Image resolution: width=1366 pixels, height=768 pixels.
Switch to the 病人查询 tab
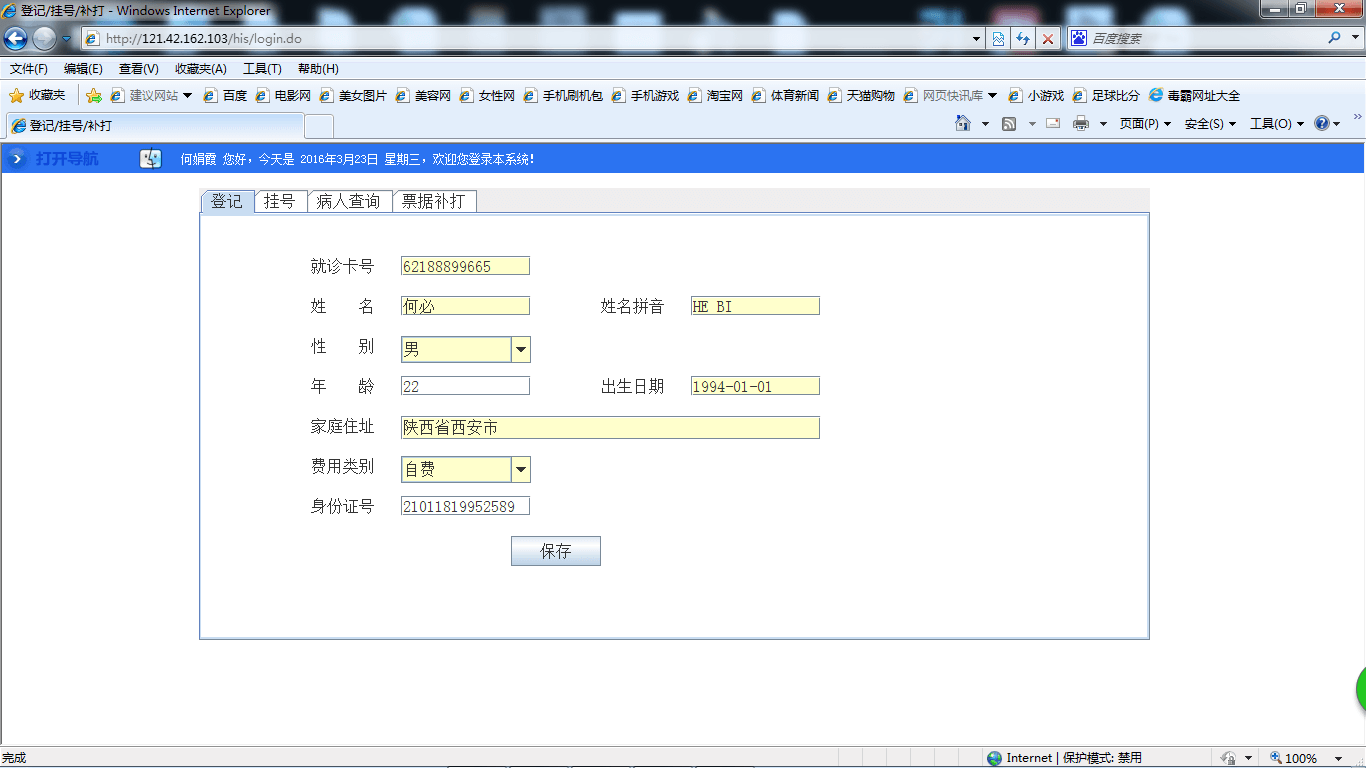(350, 200)
